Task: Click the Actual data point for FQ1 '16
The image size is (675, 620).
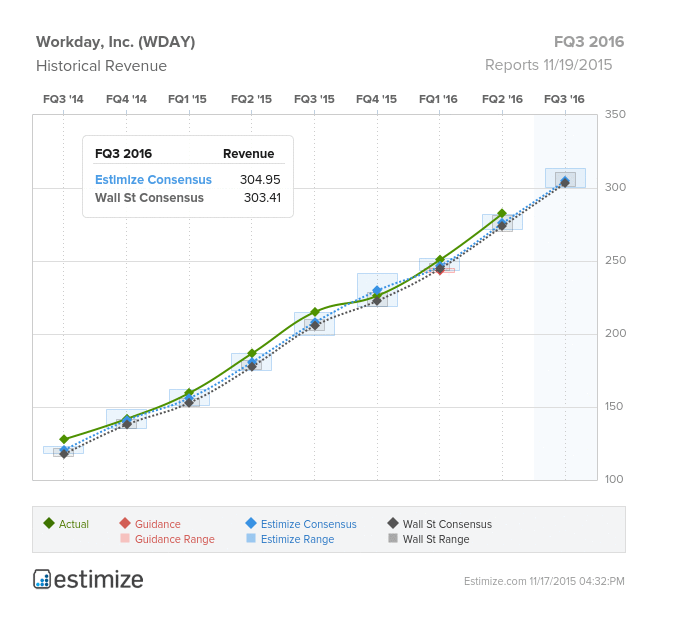Action: [440, 260]
